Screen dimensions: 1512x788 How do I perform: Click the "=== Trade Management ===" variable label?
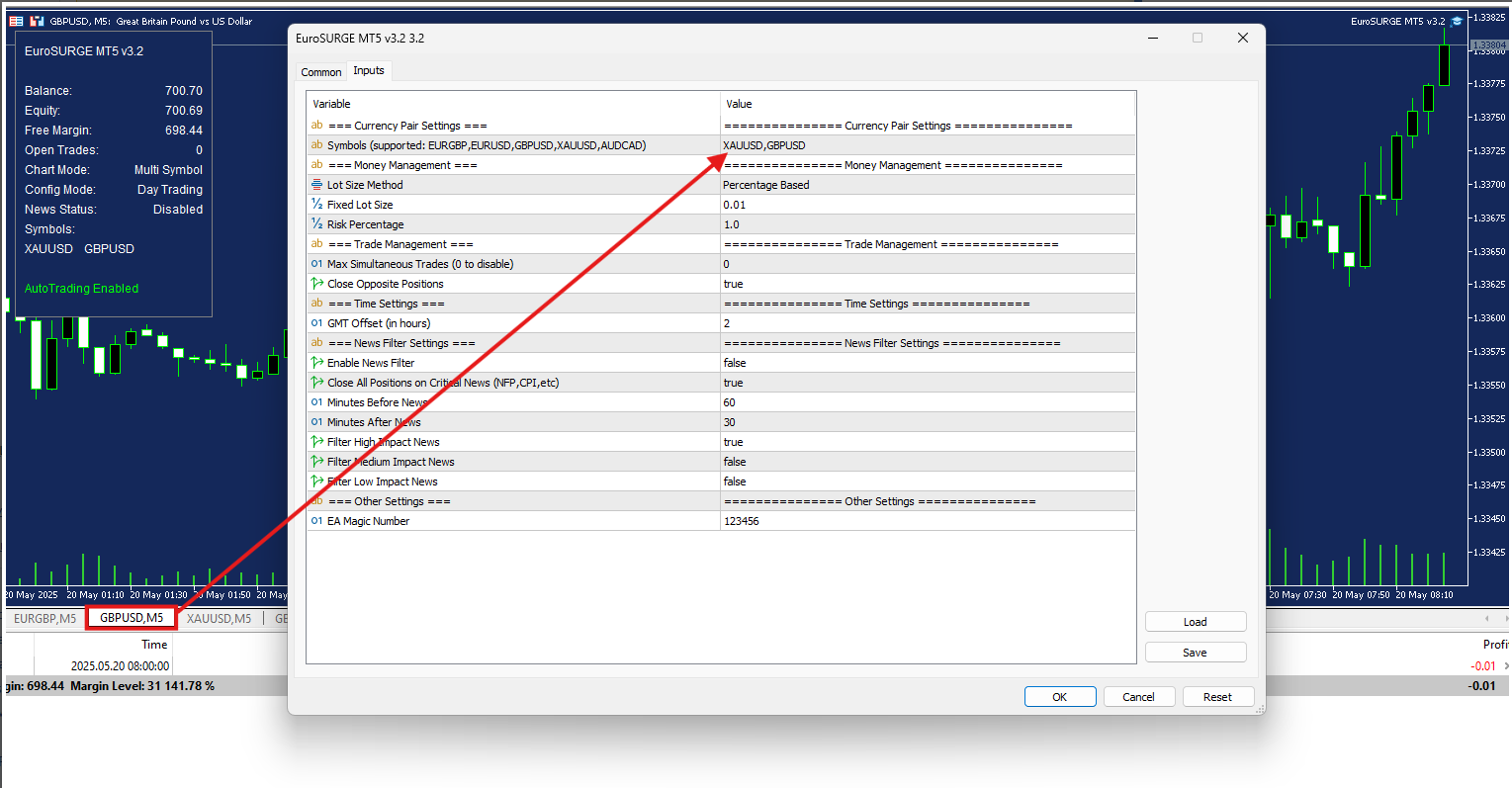click(400, 244)
